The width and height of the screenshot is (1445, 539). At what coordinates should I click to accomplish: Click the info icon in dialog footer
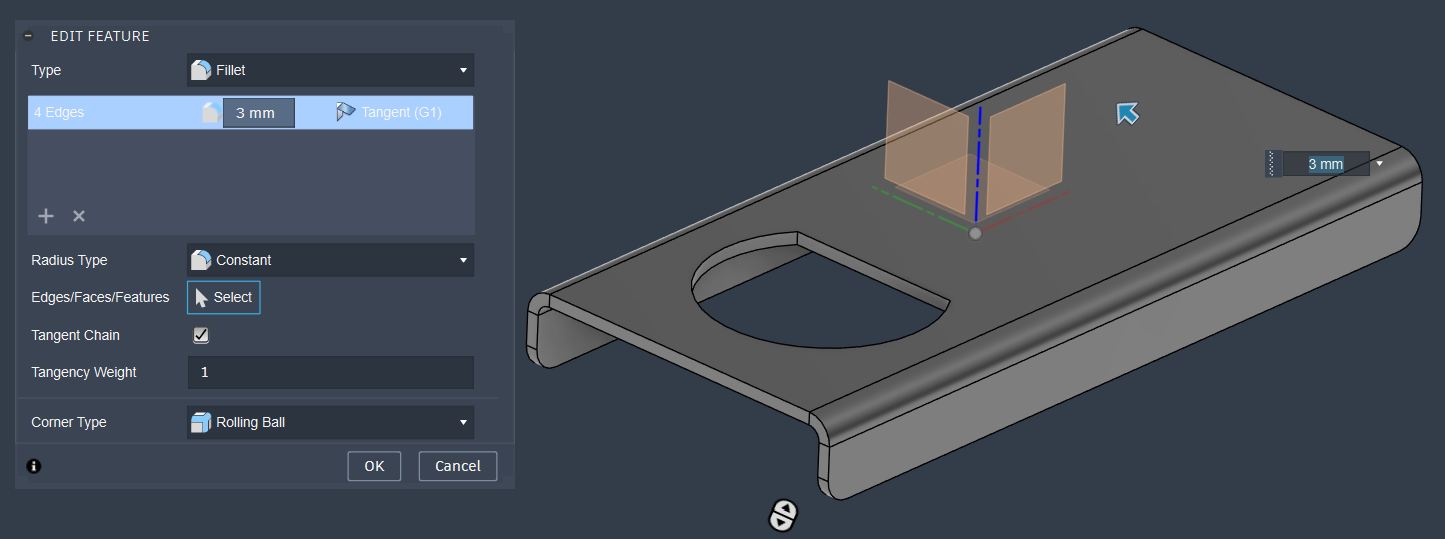34,466
